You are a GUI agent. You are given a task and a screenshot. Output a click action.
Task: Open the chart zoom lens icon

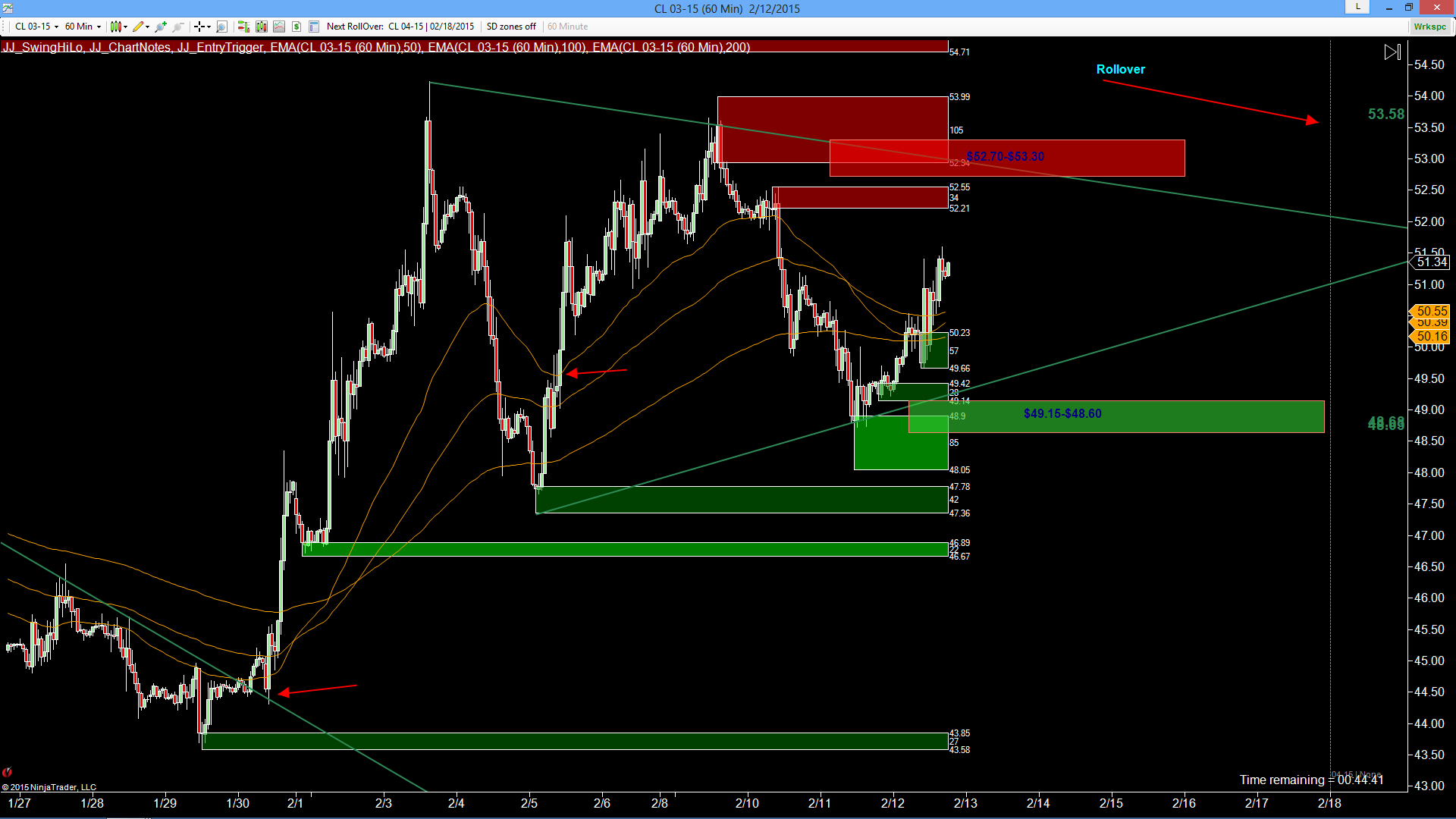(x=221, y=27)
